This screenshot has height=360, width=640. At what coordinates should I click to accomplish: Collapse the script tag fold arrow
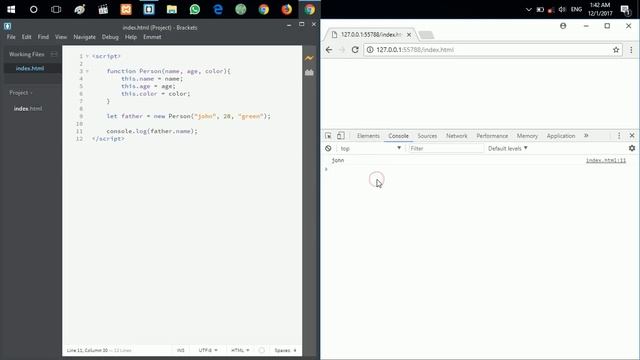click(x=87, y=56)
